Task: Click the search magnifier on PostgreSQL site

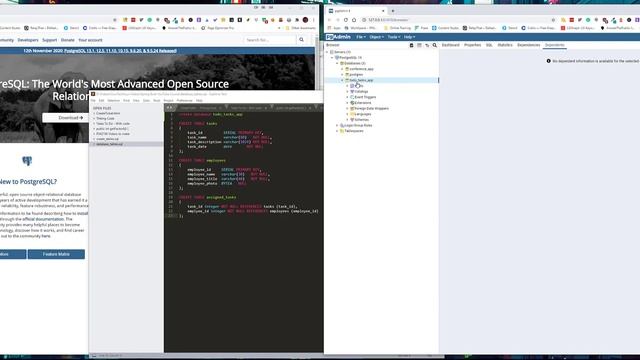Action: (x=302, y=40)
